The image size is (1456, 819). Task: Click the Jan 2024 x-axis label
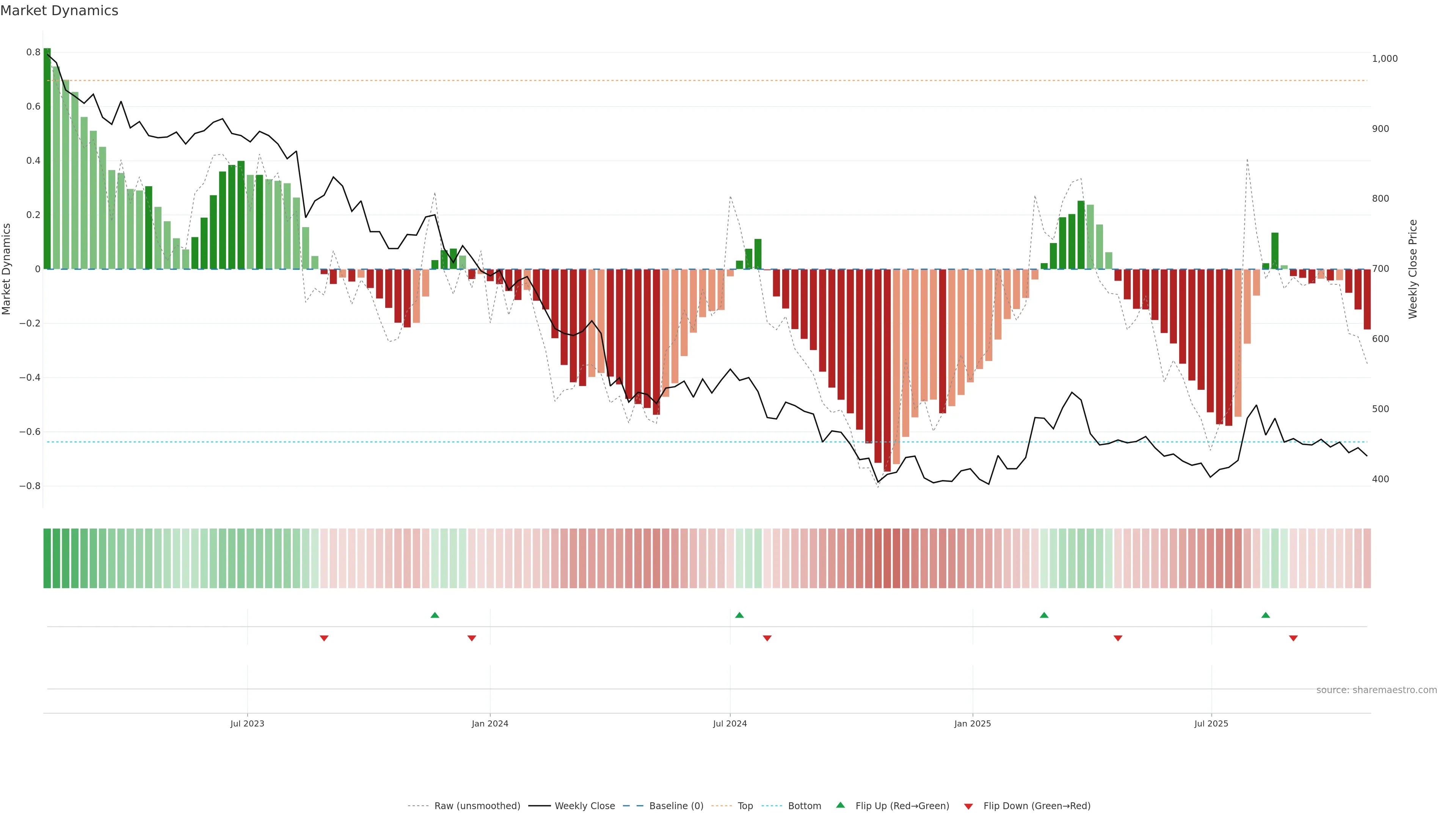490,723
